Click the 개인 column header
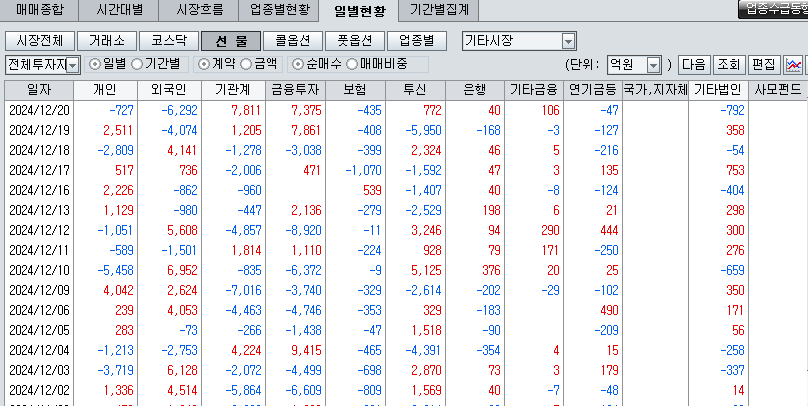Image resolution: width=808 pixels, height=406 pixels. (x=105, y=90)
